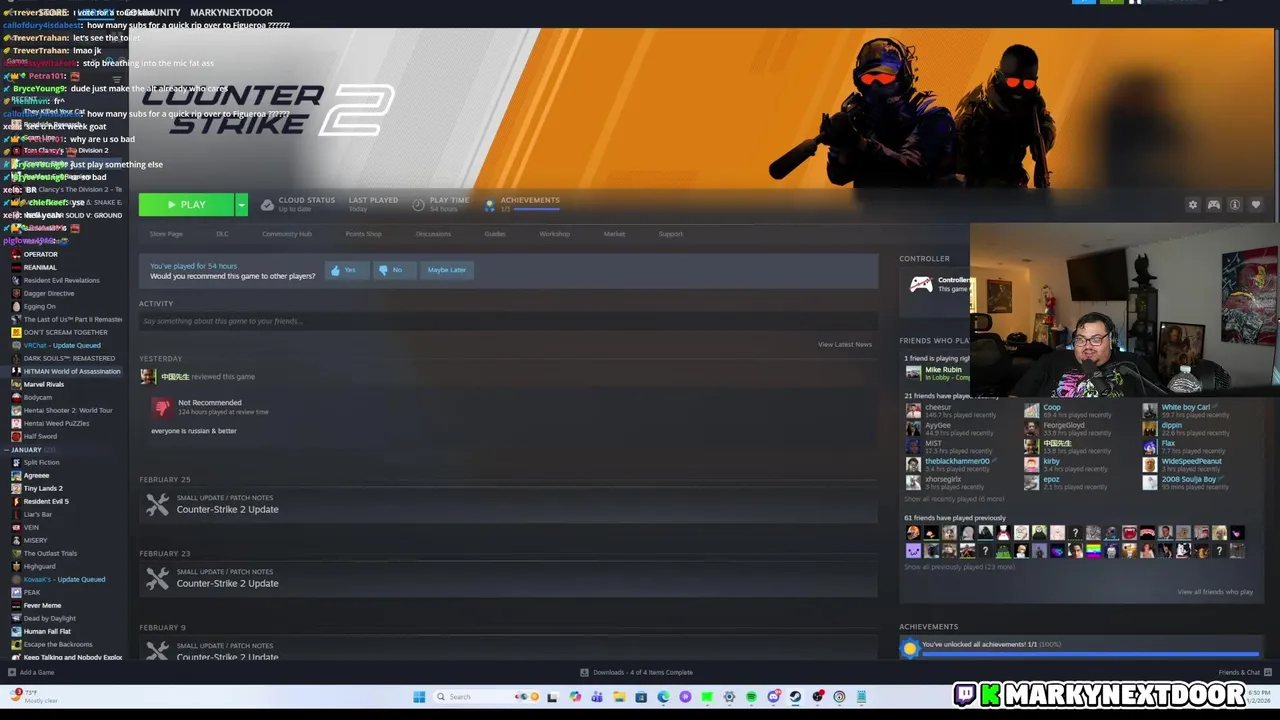The height and width of the screenshot is (720, 1280).
Task: Open the game settings gear icon
Action: (1192, 205)
